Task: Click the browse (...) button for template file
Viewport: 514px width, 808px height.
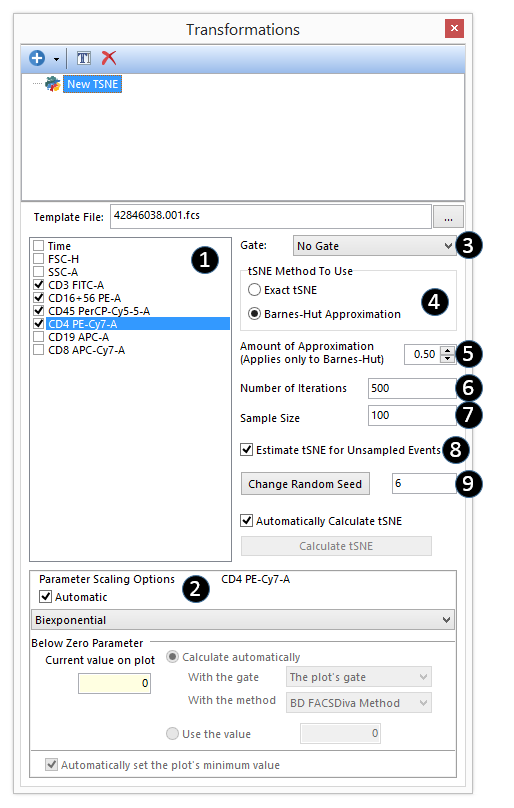Action: pos(448,217)
